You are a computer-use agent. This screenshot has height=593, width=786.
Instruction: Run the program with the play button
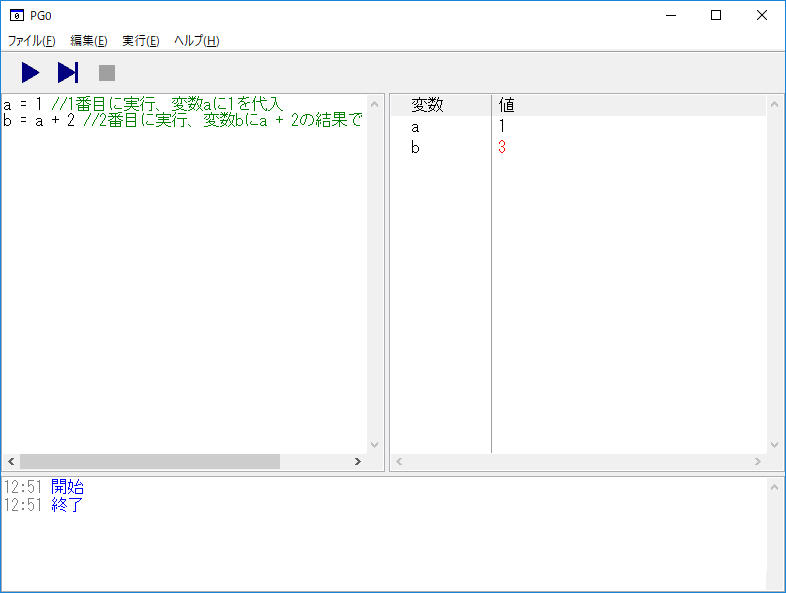pos(30,73)
